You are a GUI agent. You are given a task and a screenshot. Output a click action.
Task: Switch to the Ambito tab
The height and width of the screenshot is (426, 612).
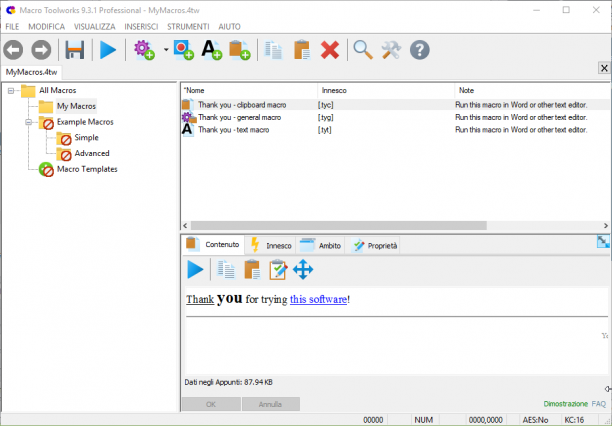point(320,246)
